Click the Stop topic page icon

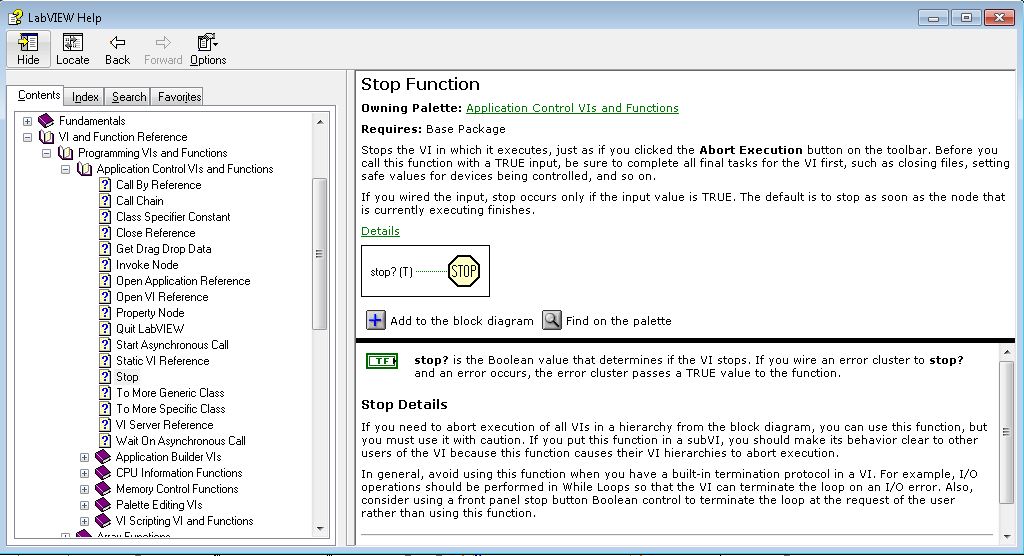pyautogui.click(x=105, y=377)
